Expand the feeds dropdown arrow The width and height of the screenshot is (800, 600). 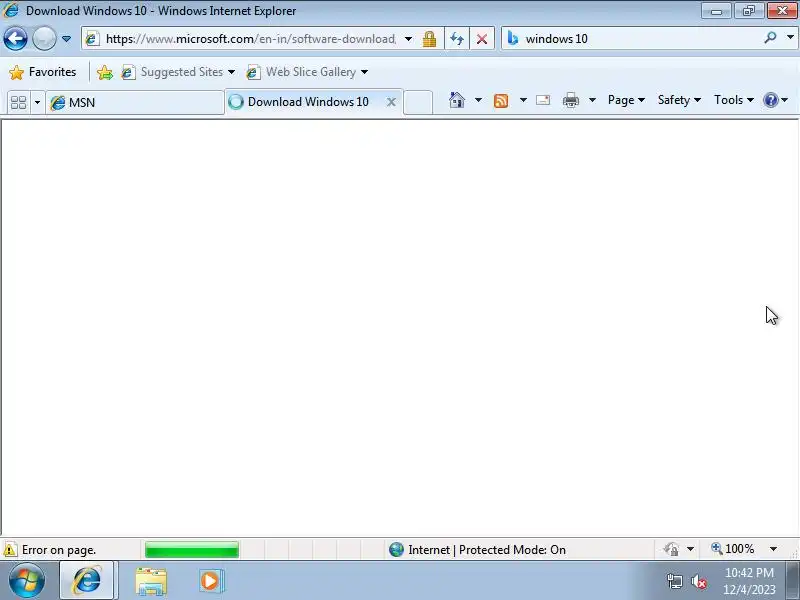point(523,100)
